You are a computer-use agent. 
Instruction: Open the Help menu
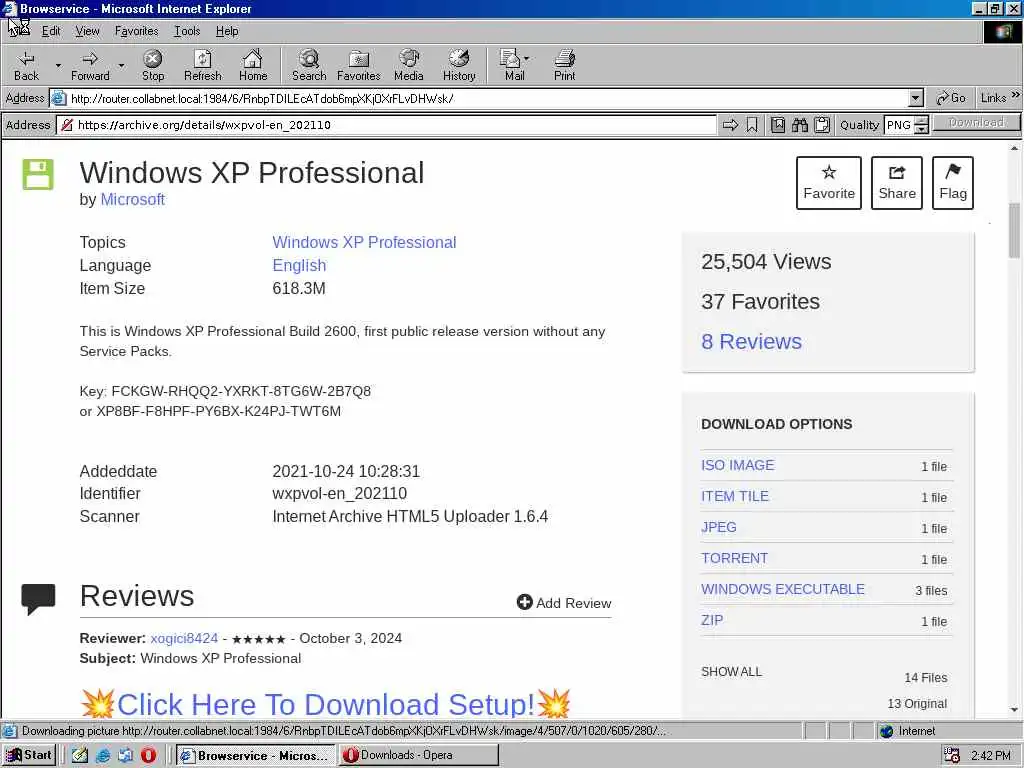coord(227,31)
